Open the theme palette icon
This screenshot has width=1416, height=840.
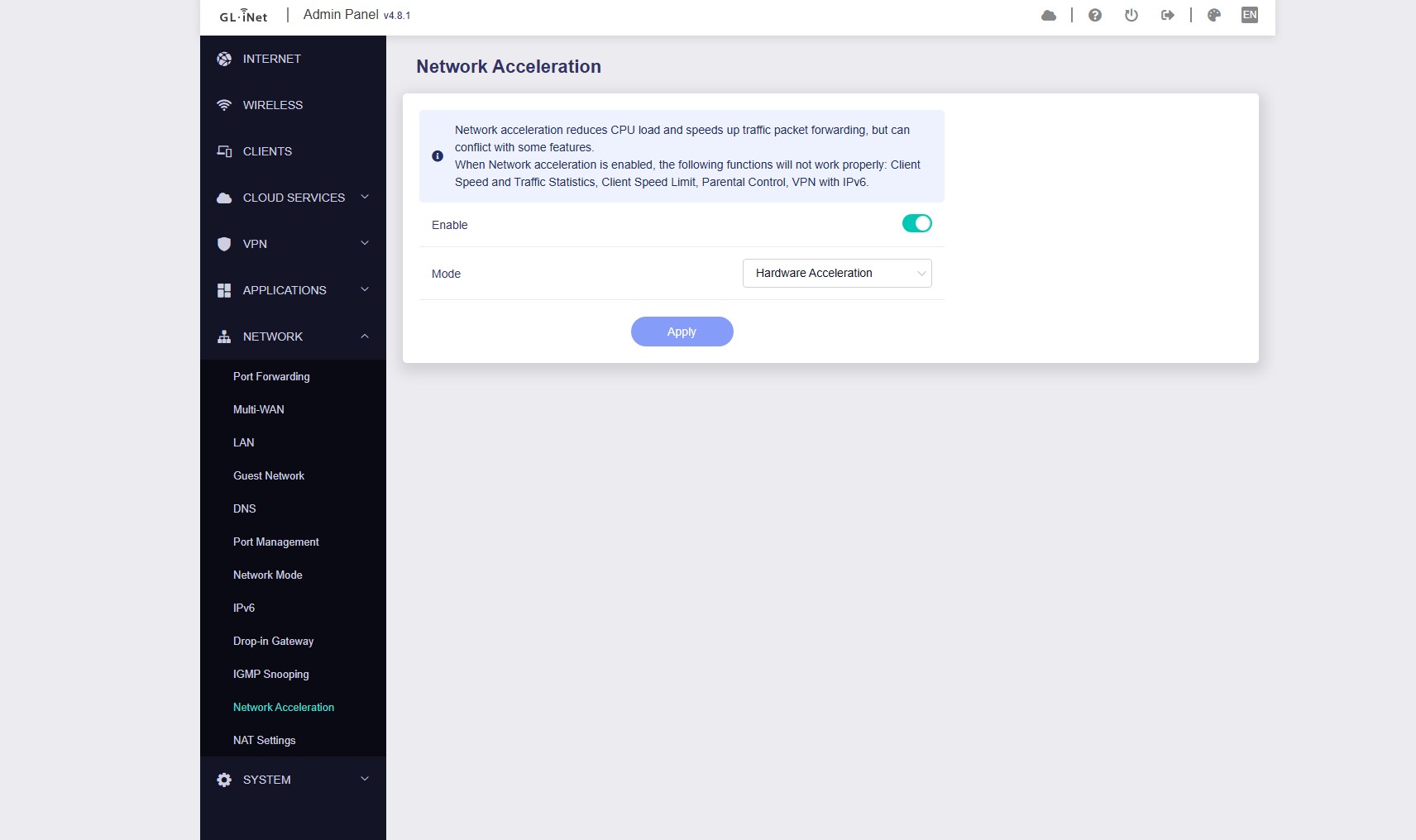(1214, 16)
